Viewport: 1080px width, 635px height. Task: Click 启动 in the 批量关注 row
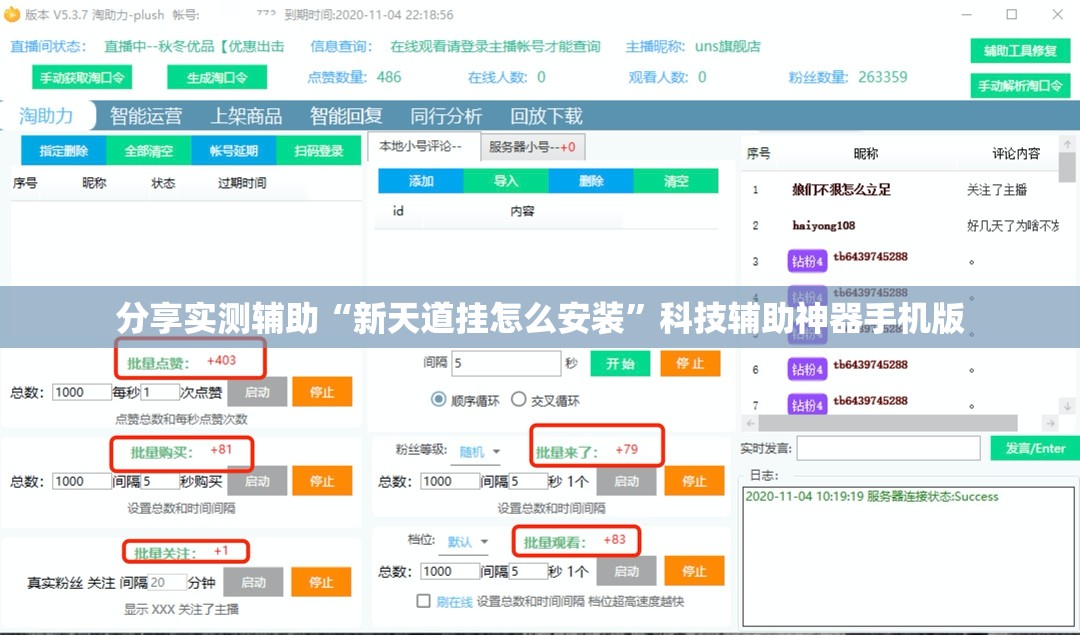[253, 582]
